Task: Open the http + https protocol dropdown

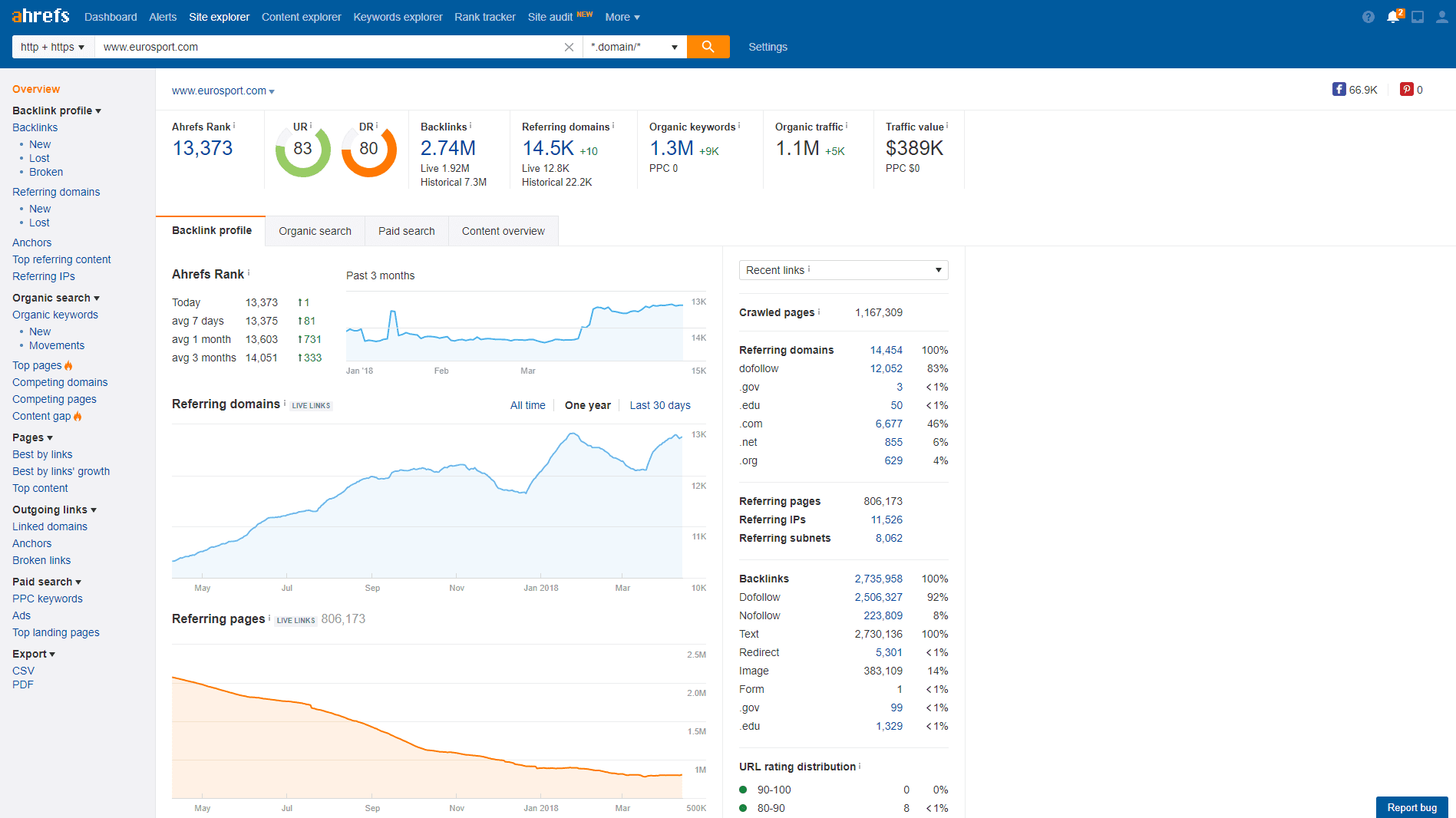Action: click(51, 46)
